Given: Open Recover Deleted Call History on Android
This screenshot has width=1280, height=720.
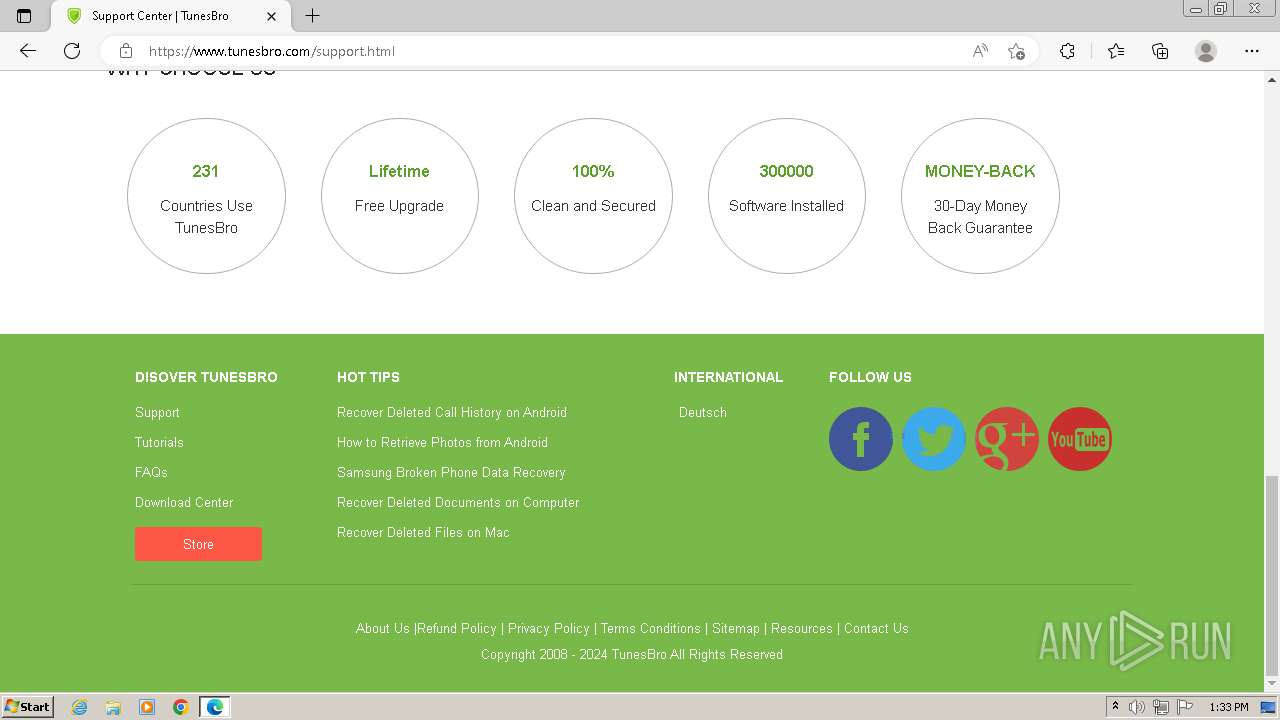Looking at the screenshot, I should (452, 412).
